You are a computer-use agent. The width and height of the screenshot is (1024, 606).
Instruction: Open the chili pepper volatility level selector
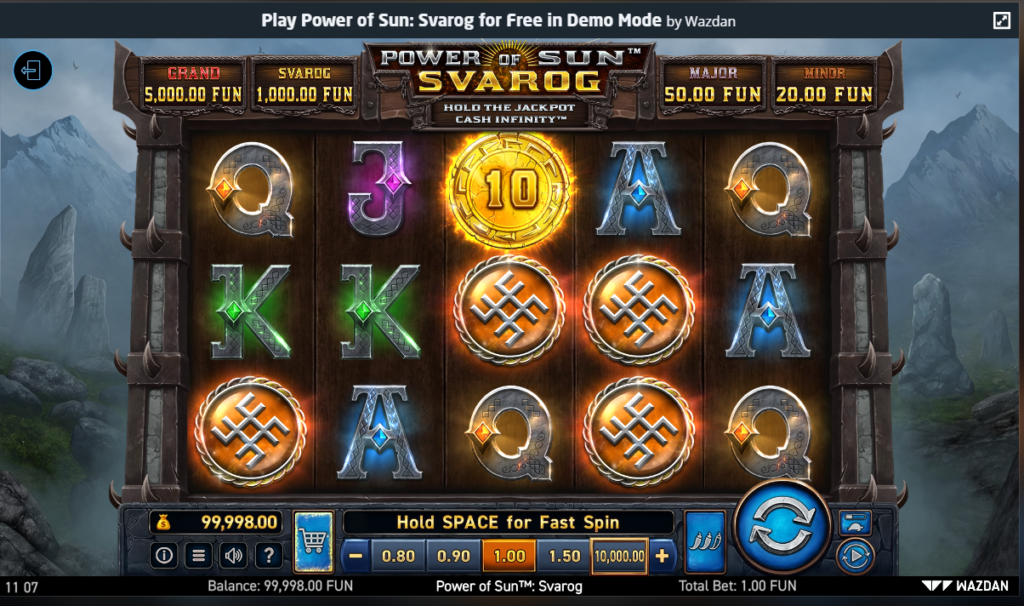click(x=705, y=541)
